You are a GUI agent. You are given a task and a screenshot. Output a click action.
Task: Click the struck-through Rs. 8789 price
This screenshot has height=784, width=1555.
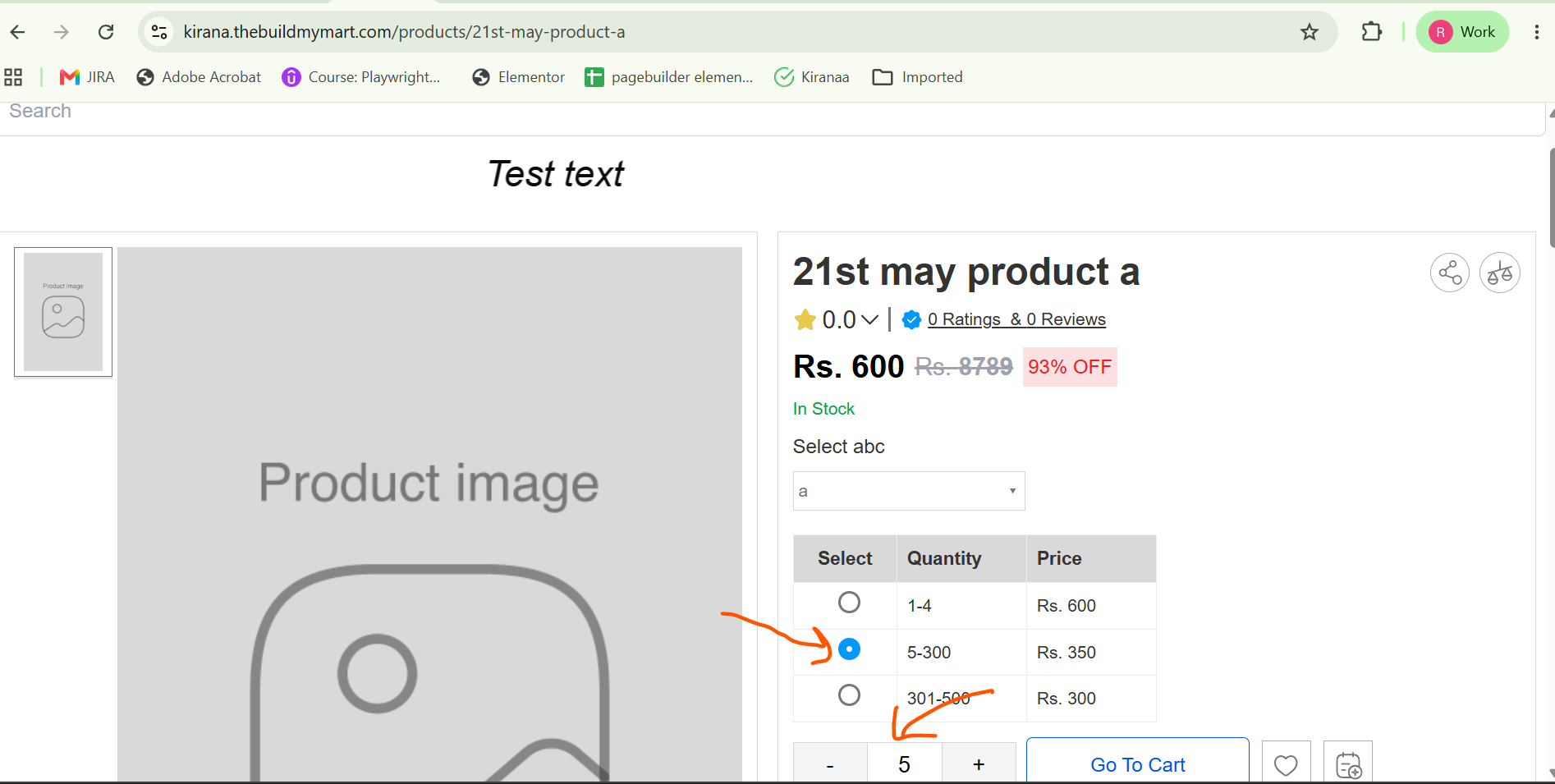click(964, 367)
